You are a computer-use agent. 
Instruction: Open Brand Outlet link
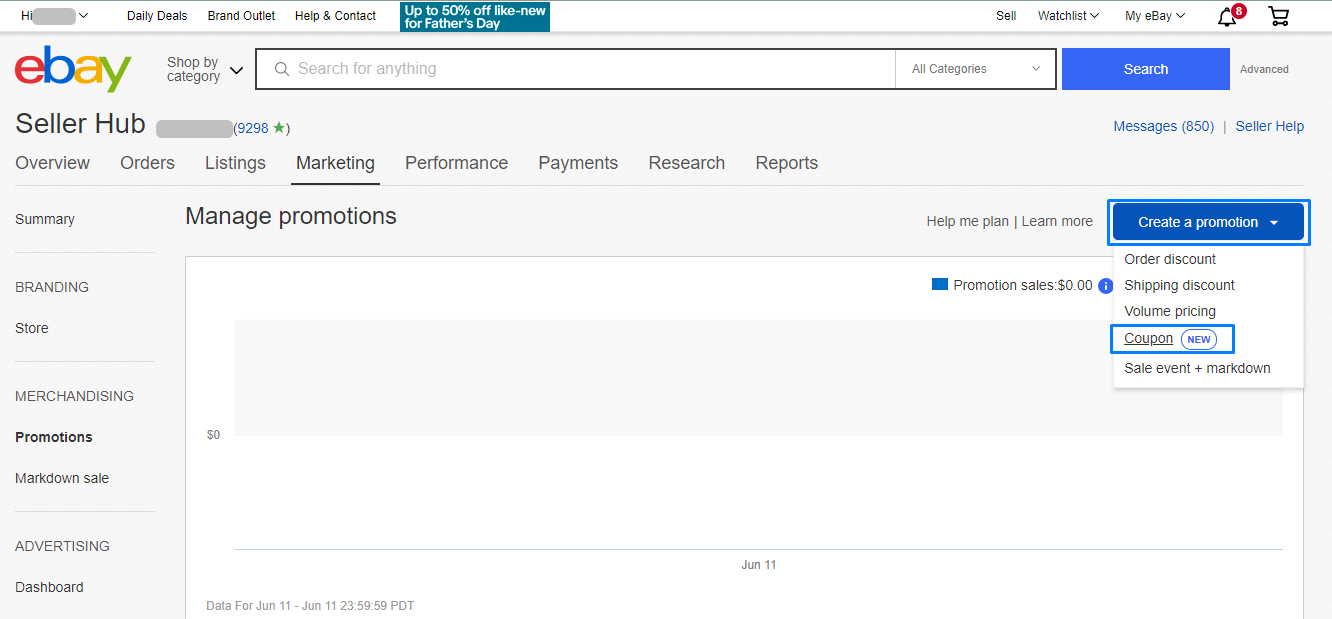(241, 16)
